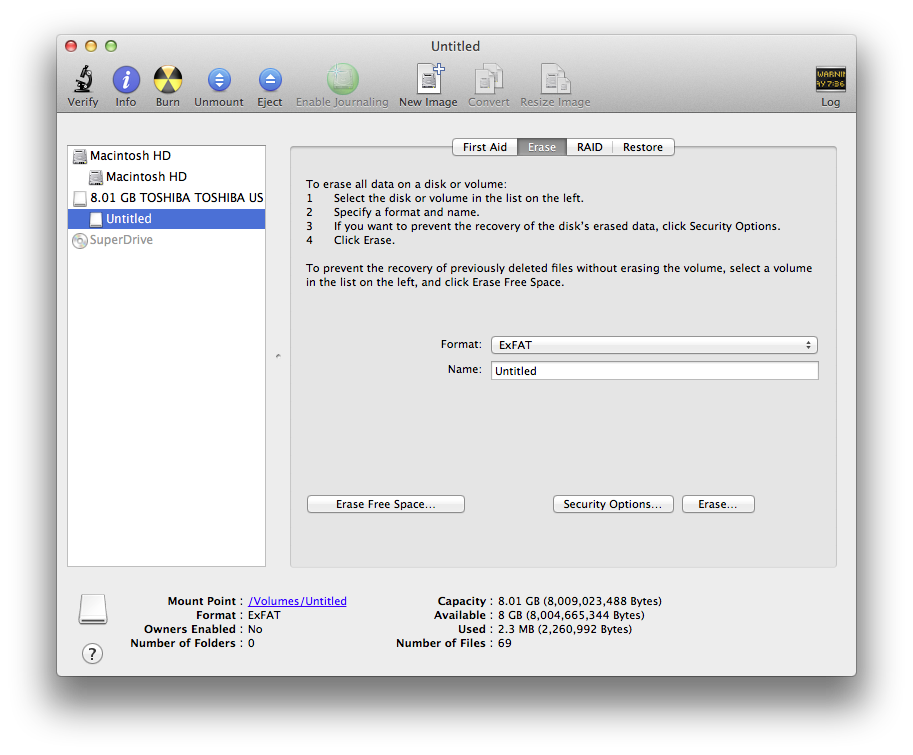Click the Number of Folders value 0
Image resolution: width=913 pixels, height=755 pixels.
251,643
